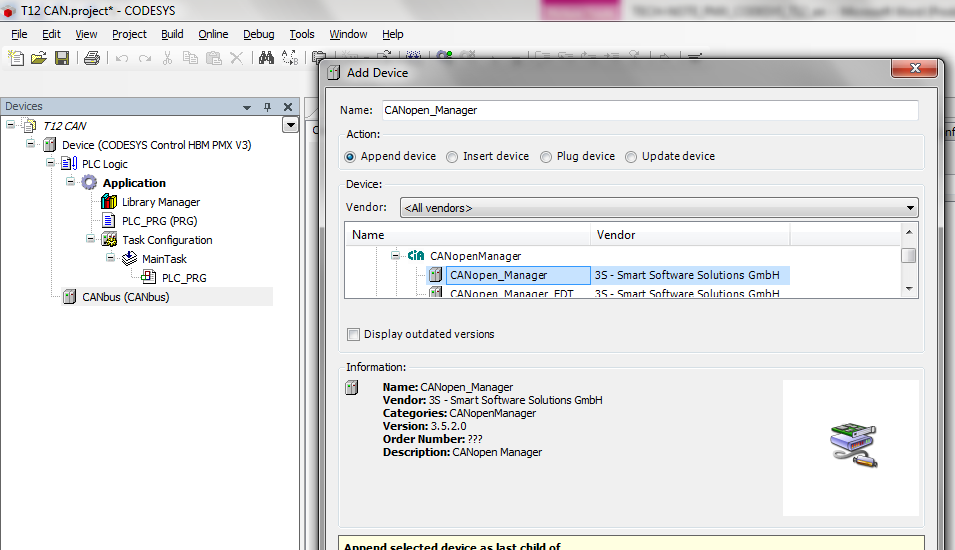Select the Append device radio button

[350, 157]
